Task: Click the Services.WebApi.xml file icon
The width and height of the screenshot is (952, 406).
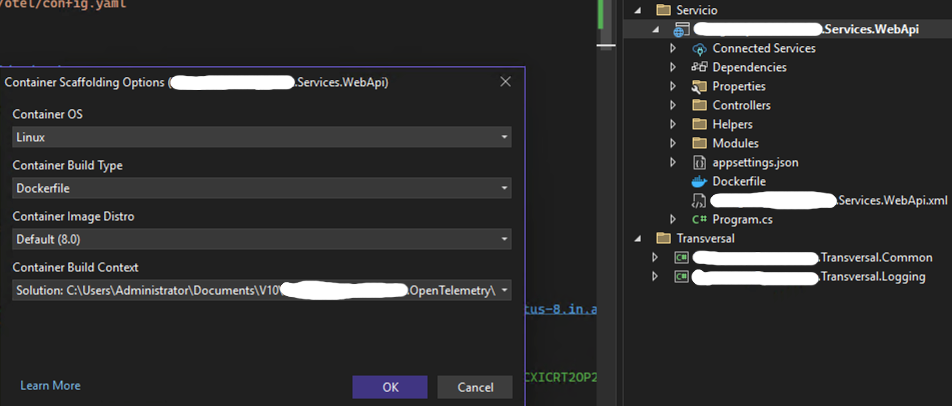Action: [x=698, y=200]
